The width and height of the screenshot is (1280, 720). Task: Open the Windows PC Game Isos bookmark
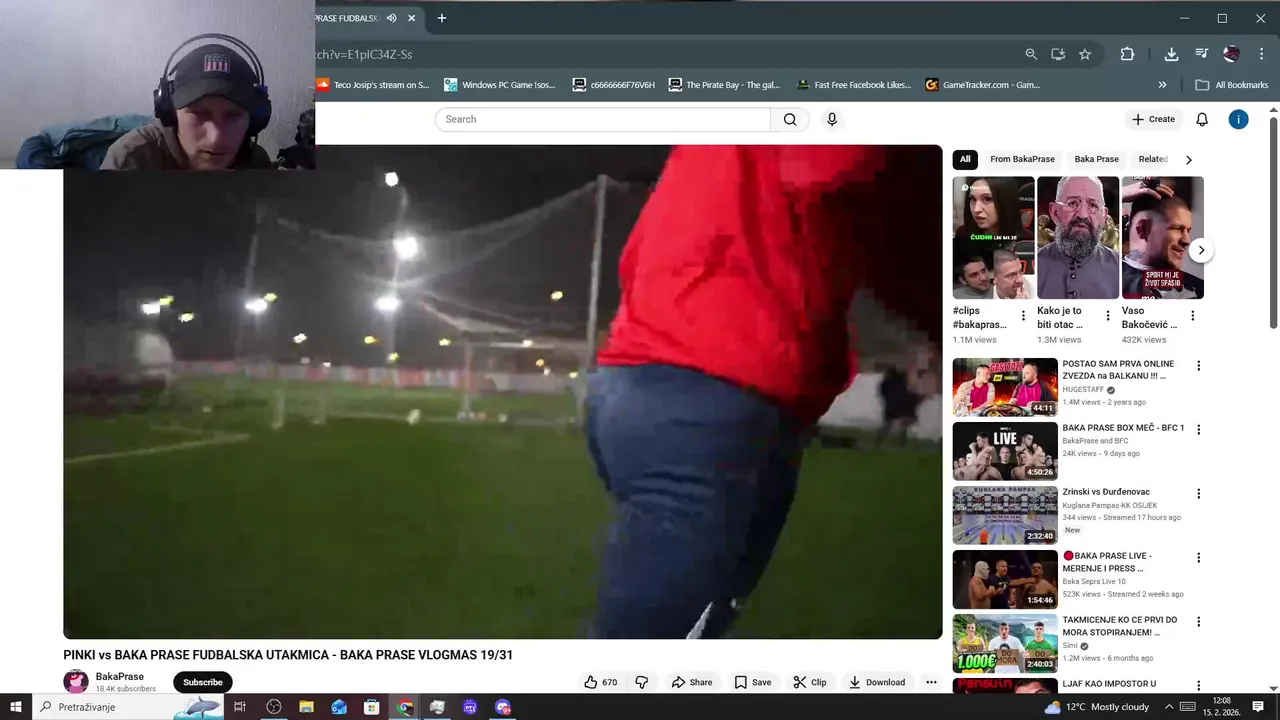pyautogui.click(x=500, y=85)
